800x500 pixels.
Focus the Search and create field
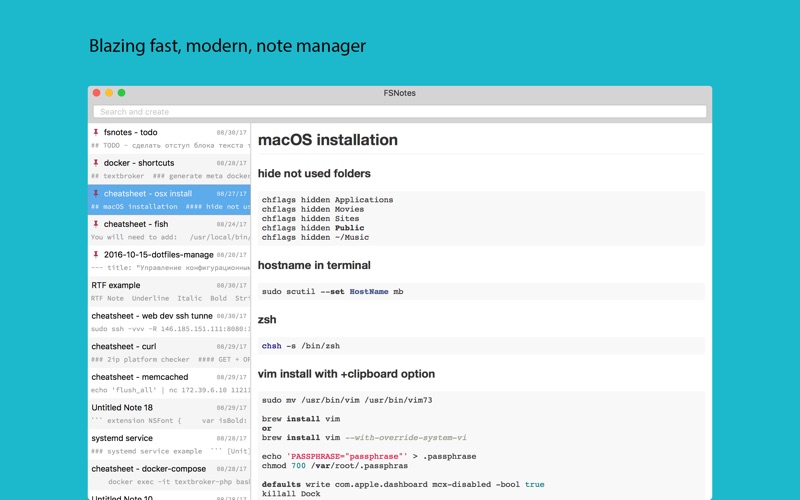(399, 112)
